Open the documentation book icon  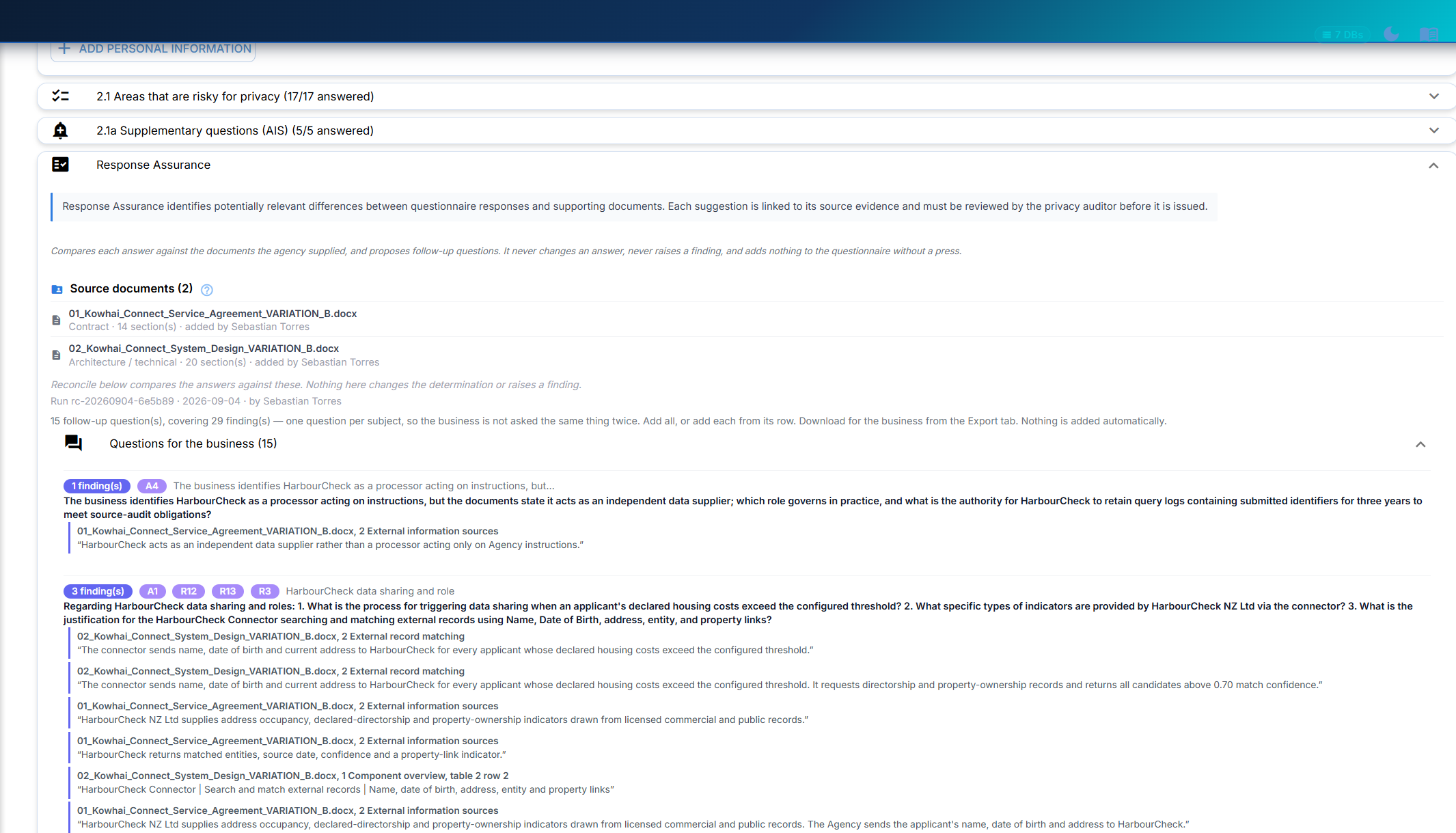point(1429,34)
